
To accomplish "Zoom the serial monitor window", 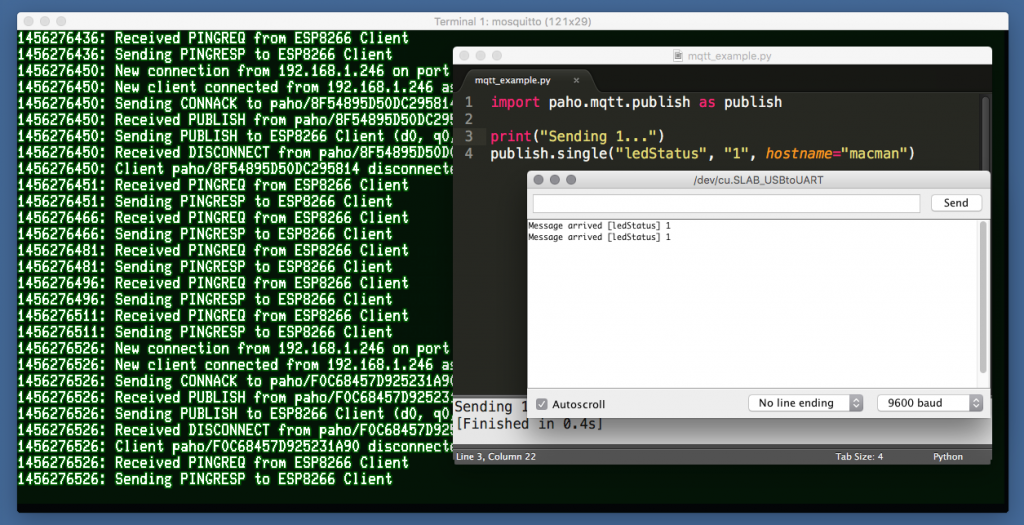I will (x=571, y=180).
